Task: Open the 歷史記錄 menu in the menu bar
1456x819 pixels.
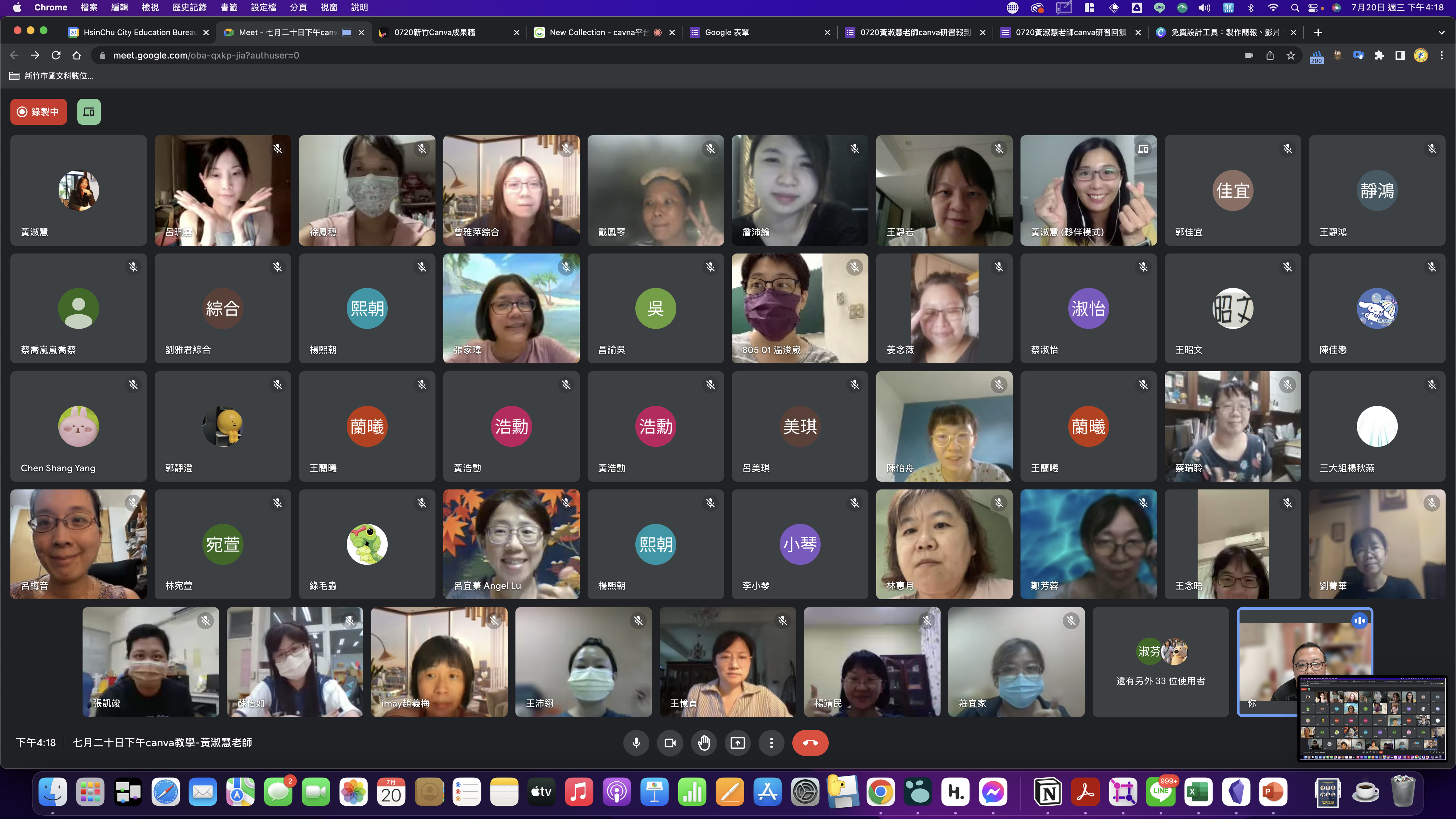Action: pyautogui.click(x=189, y=7)
